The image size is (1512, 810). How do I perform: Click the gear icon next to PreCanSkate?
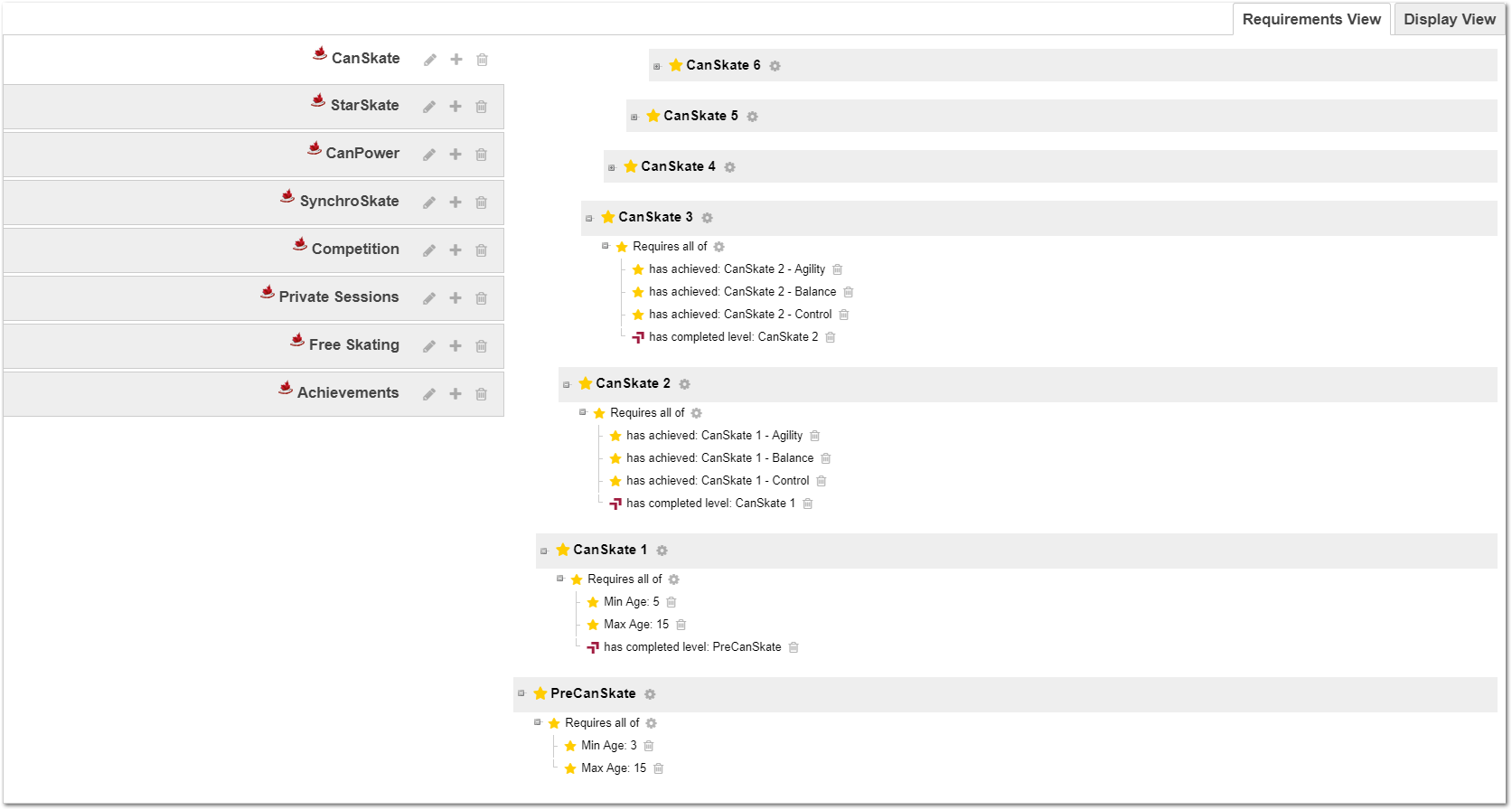click(650, 694)
